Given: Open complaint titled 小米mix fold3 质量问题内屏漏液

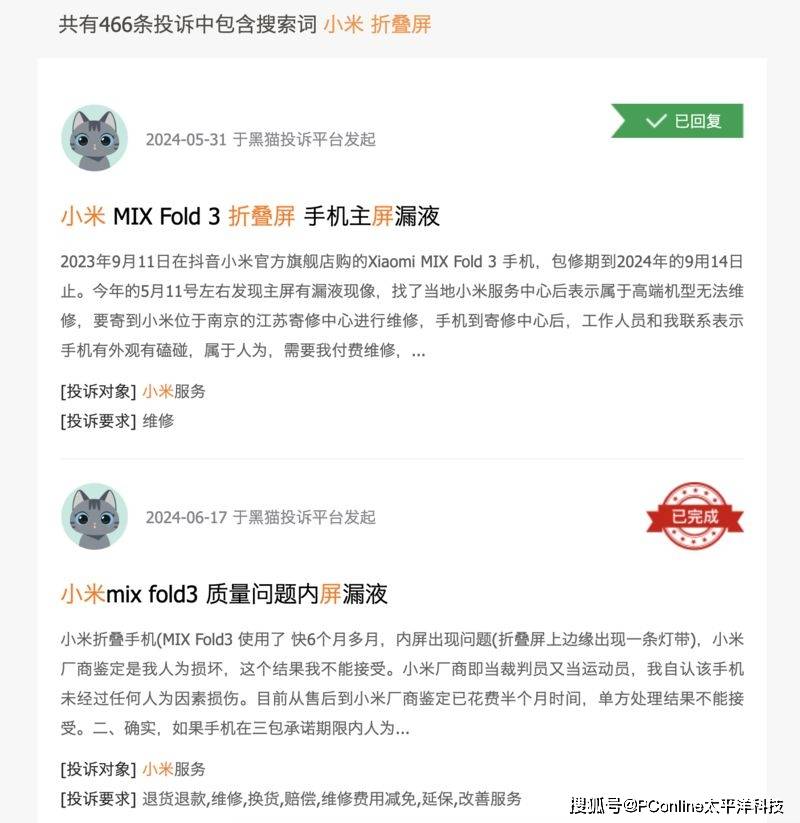Looking at the screenshot, I should [x=224, y=594].
